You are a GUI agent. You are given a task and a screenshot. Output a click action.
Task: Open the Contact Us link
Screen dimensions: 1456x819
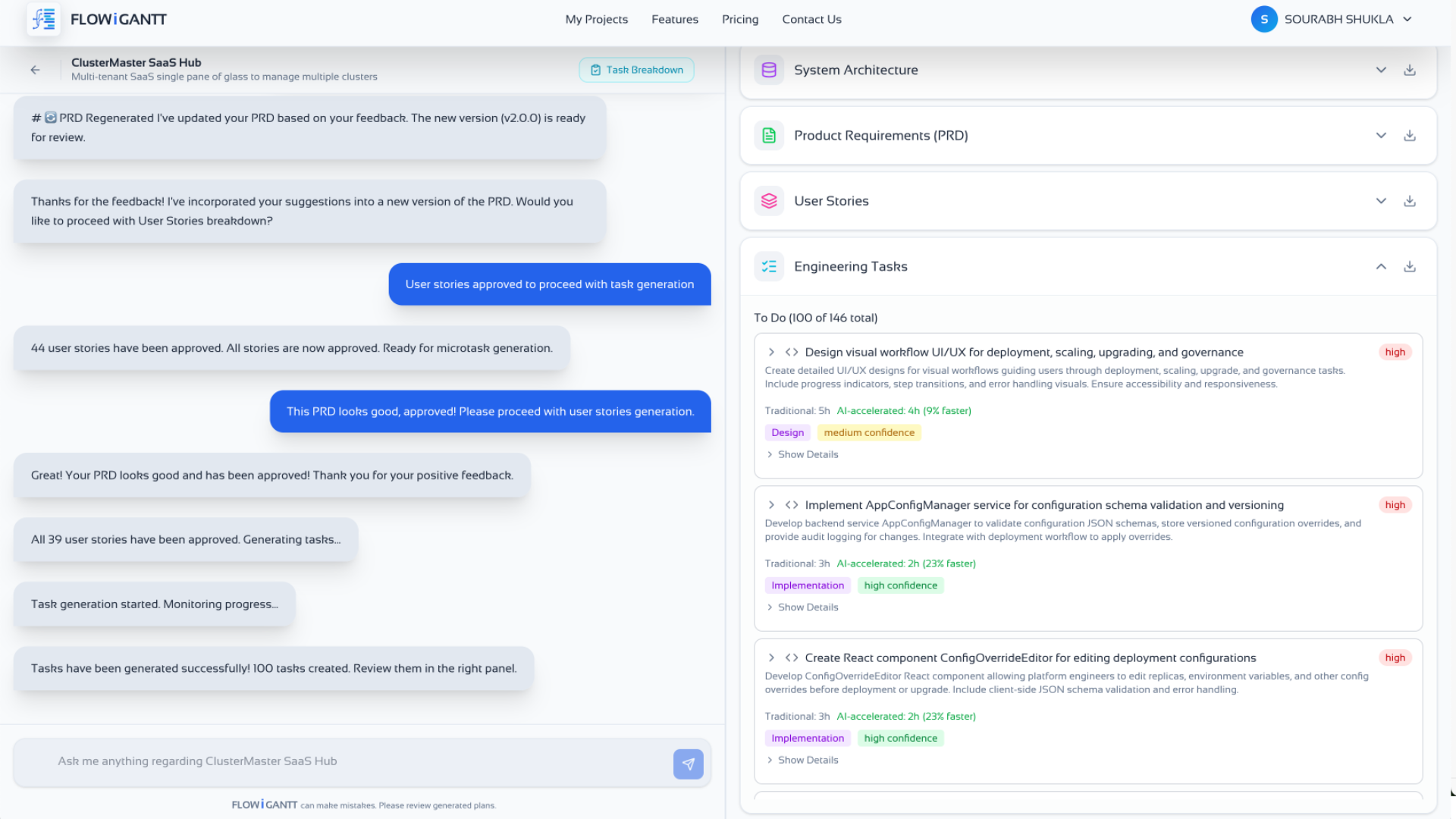click(x=811, y=20)
